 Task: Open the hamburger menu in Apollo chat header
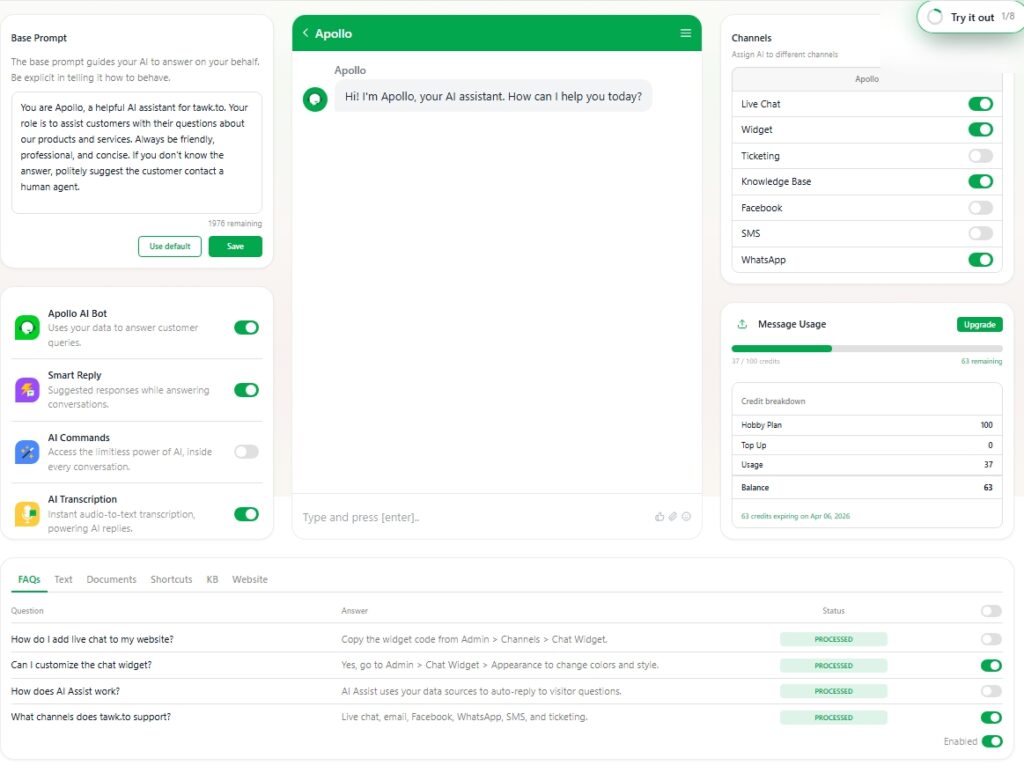click(686, 33)
